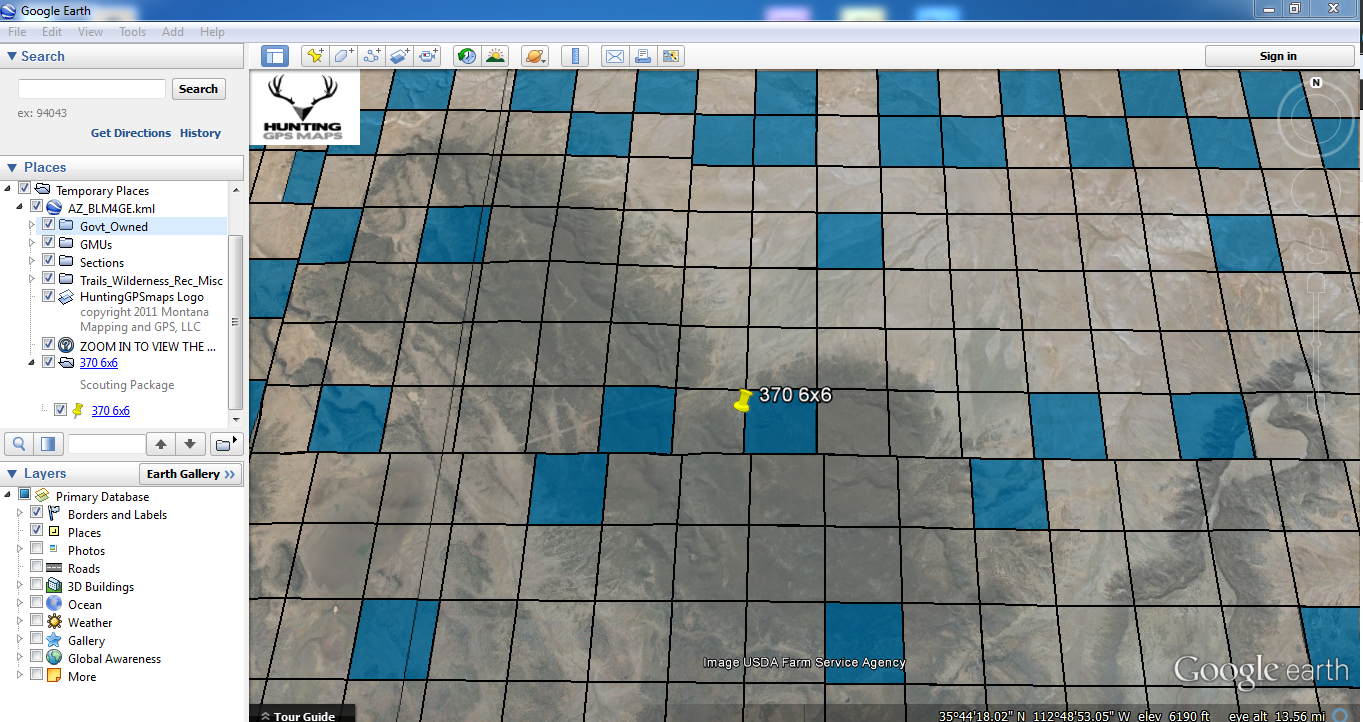
Task: Click the Places filter text field
Action: 106,443
